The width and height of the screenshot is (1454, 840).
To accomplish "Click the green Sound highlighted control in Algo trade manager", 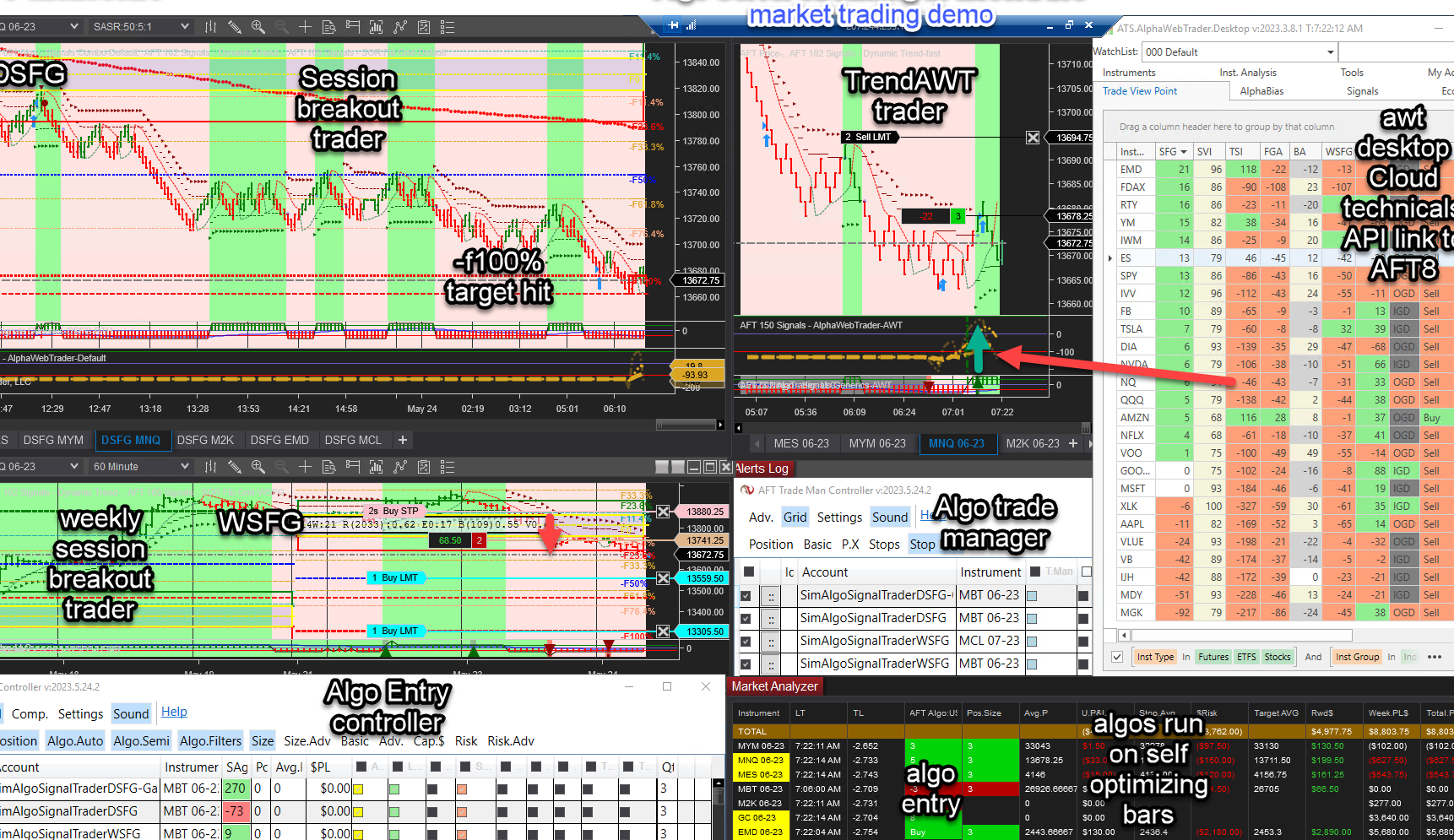I will point(890,517).
